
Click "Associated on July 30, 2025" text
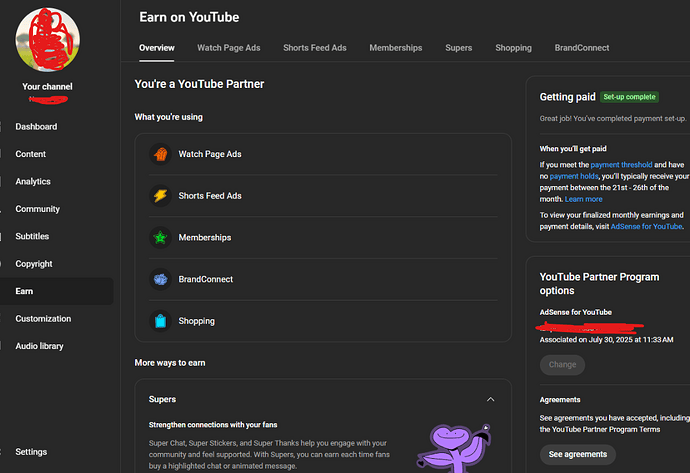[606, 340]
